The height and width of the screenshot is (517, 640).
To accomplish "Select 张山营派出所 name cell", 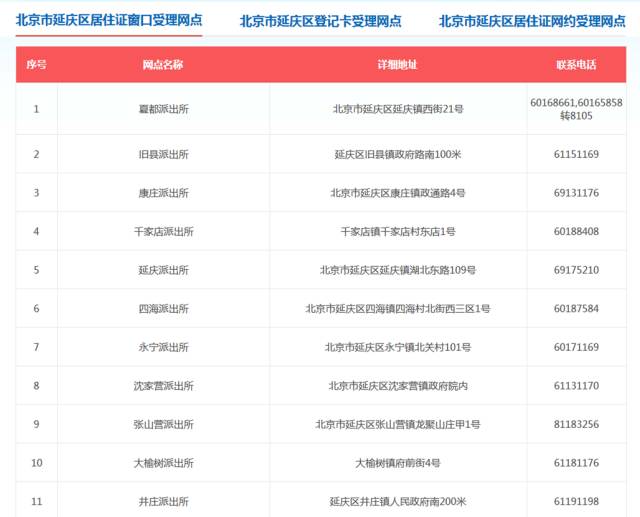I will pyautogui.click(x=163, y=424).
